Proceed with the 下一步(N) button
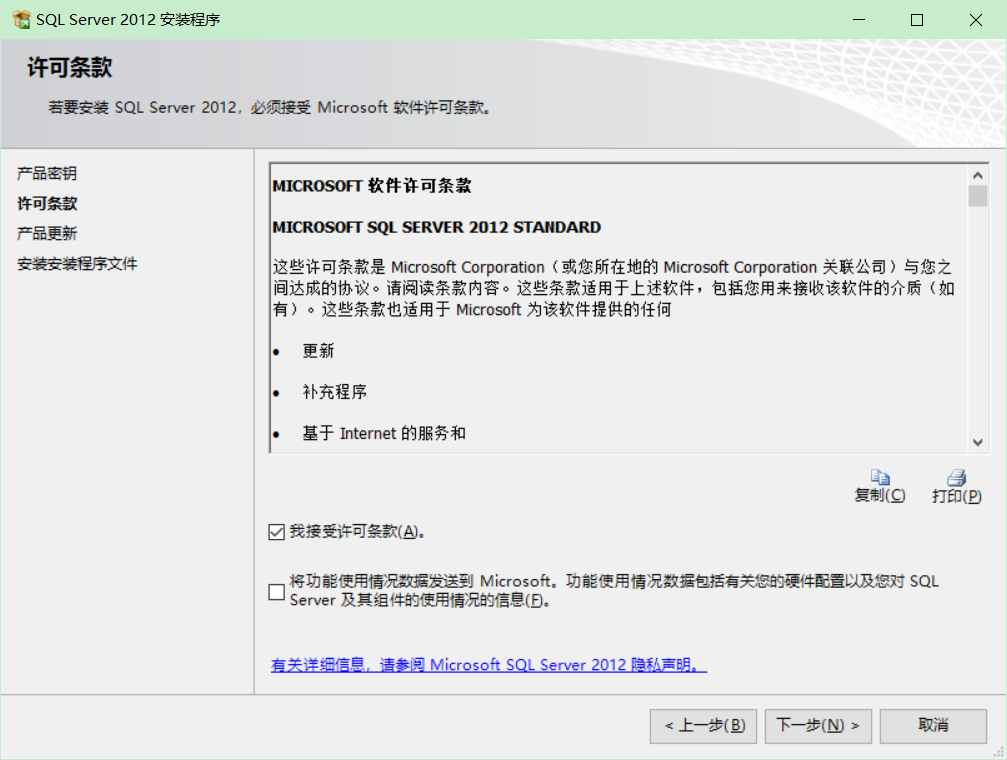 [818, 726]
